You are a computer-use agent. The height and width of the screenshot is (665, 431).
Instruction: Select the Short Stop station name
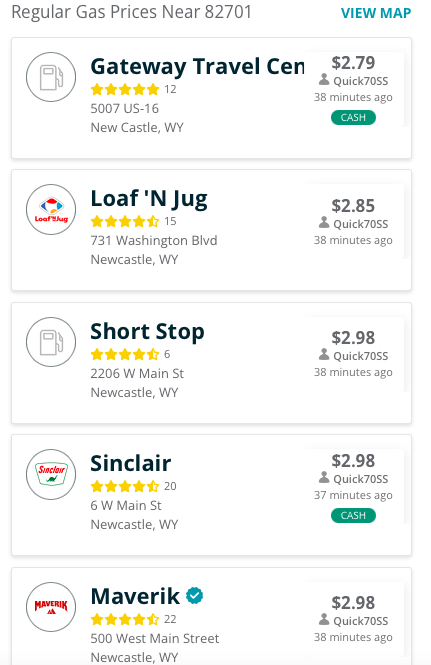[147, 331]
